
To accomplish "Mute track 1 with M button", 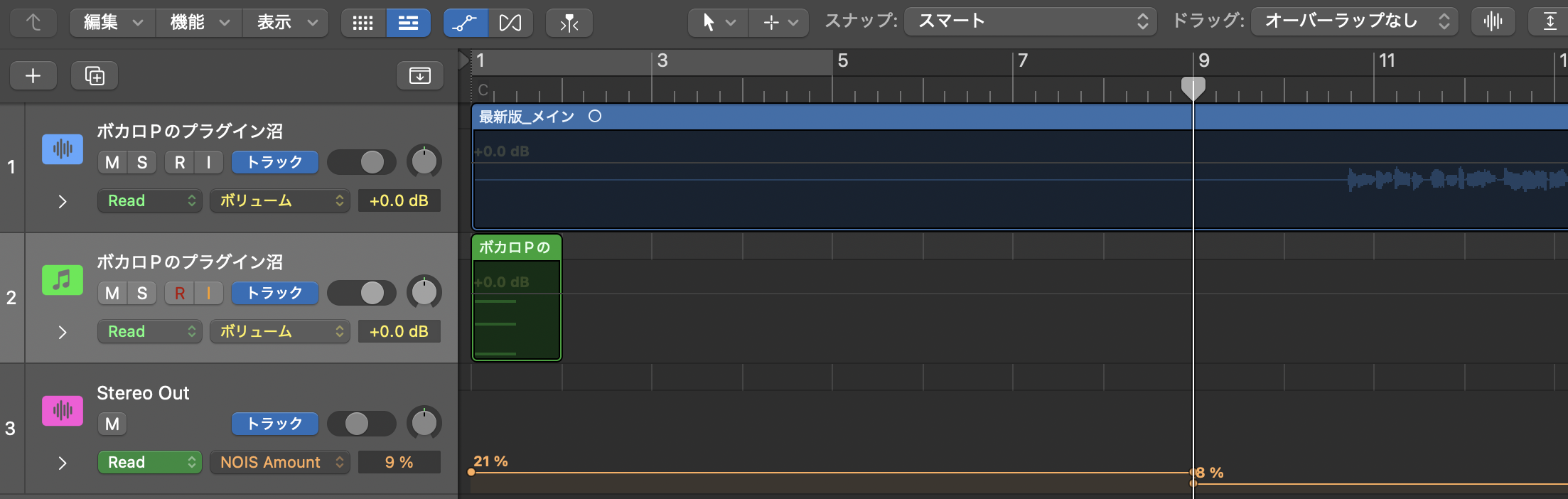I will point(112,162).
